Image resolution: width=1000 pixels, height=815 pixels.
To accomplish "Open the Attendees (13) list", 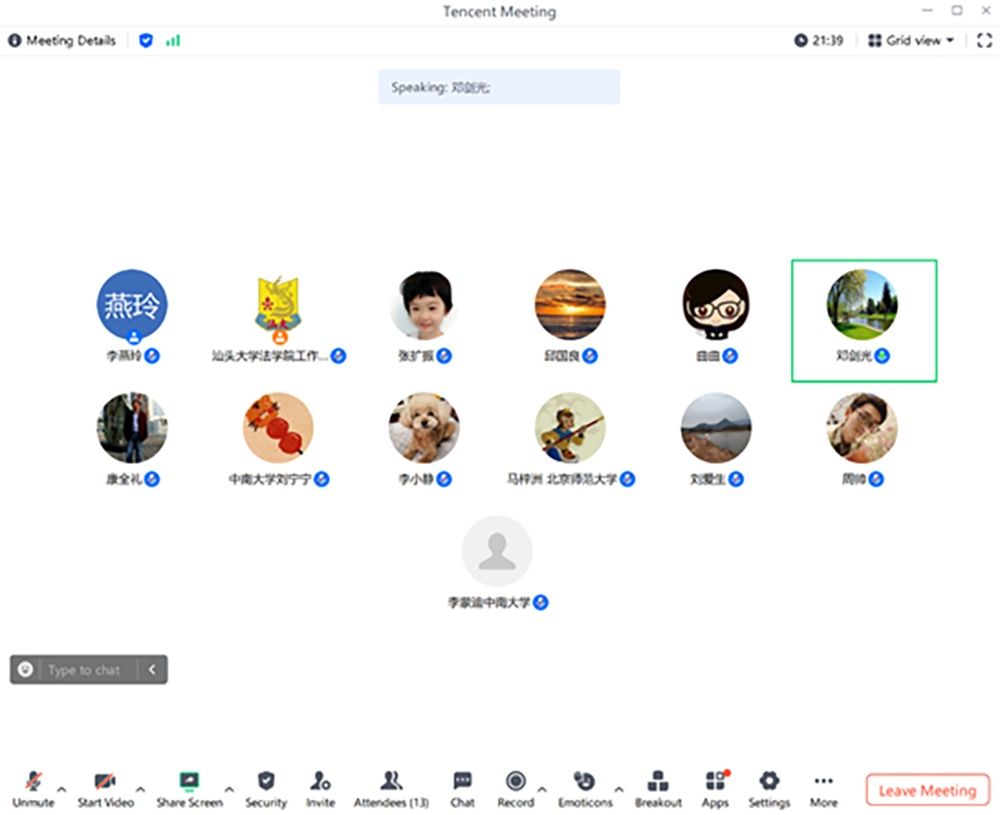I will [x=391, y=789].
